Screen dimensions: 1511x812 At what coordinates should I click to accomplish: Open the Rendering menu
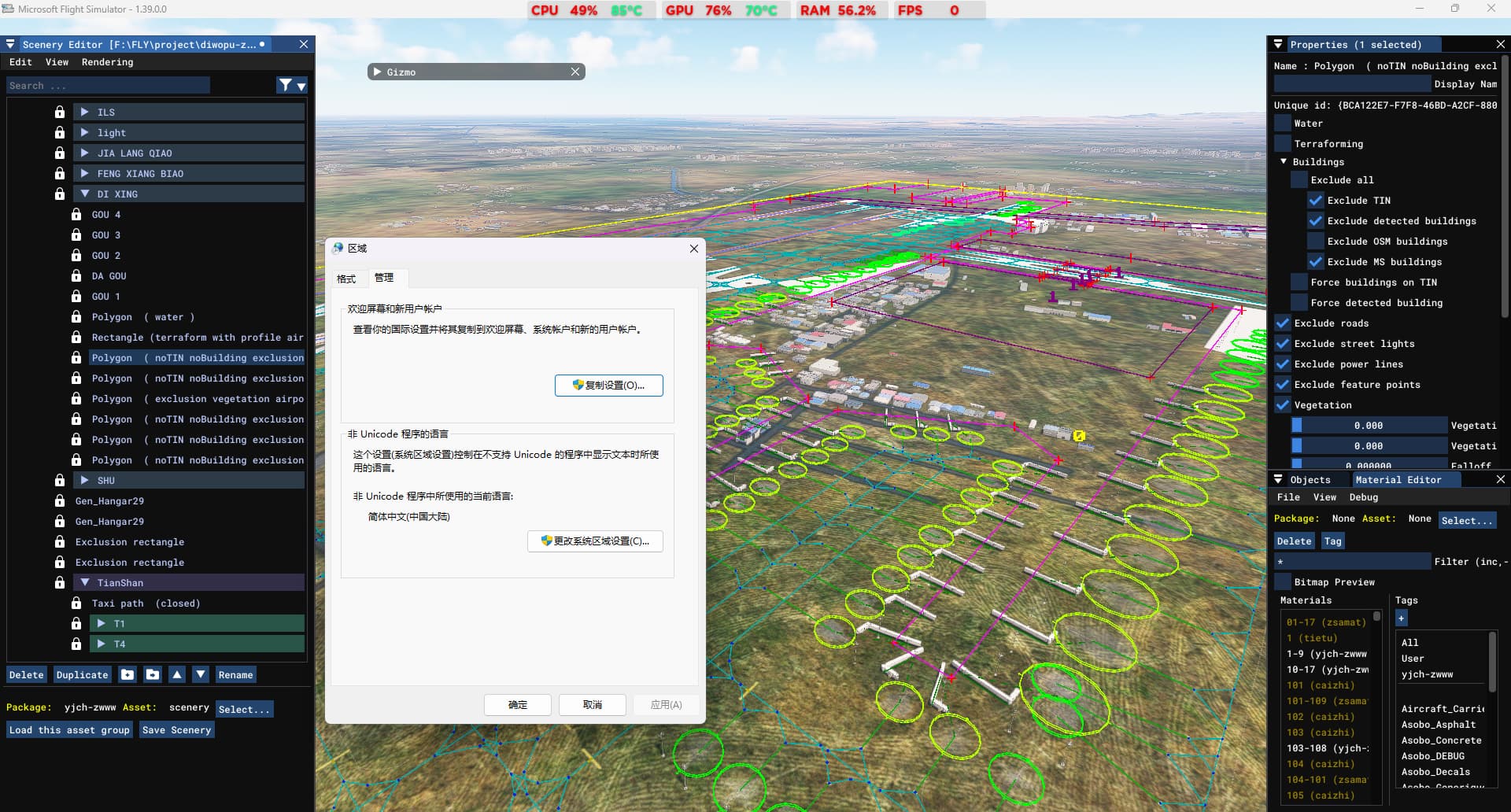point(108,62)
